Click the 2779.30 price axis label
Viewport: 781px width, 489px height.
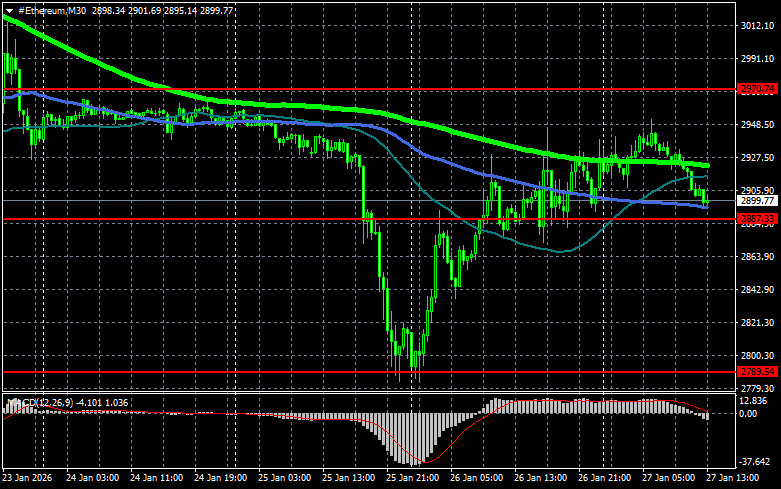point(757,388)
